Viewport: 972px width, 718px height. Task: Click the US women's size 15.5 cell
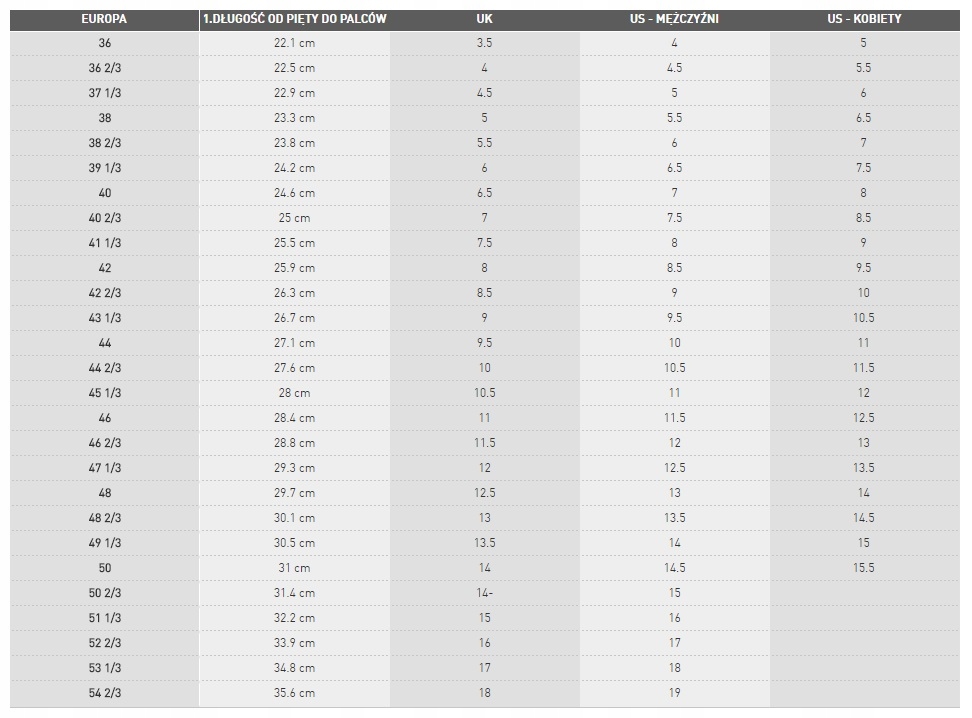tap(864, 568)
